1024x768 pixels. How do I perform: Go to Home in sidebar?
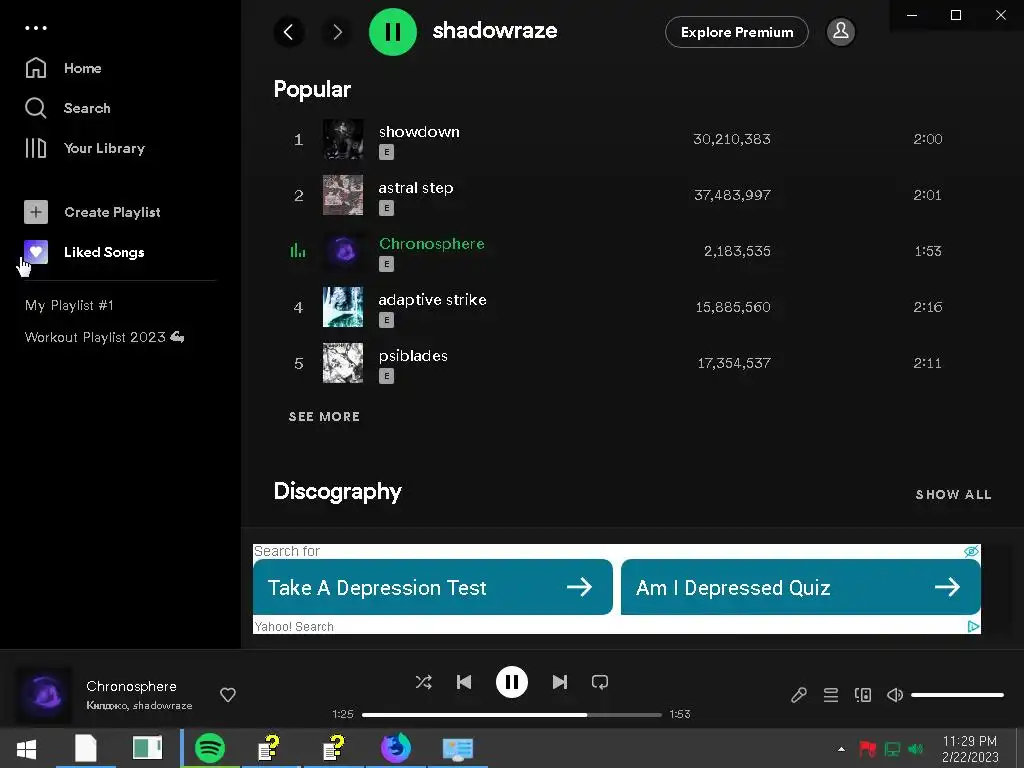click(x=63, y=68)
